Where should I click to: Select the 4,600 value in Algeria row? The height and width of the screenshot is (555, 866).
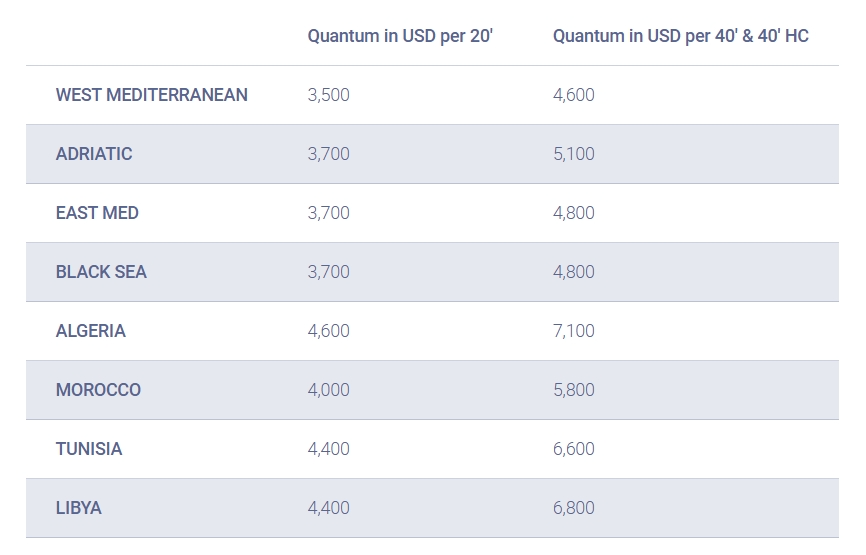329,331
